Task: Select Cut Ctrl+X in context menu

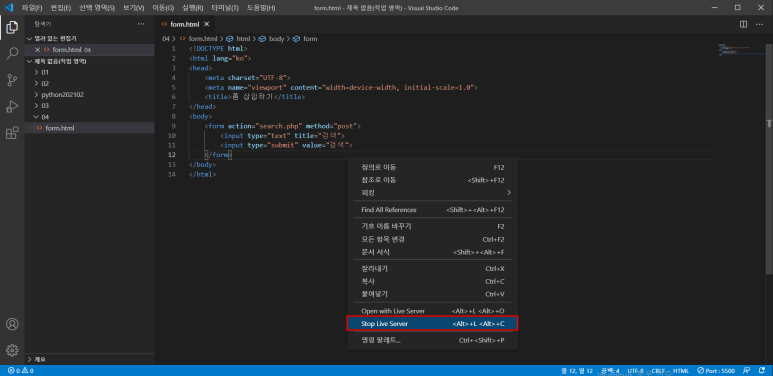Action: (432, 269)
